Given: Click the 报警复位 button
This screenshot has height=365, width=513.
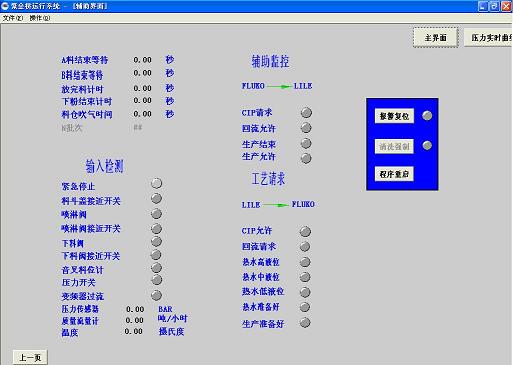Looking at the screenshot, I should (394, 116).
